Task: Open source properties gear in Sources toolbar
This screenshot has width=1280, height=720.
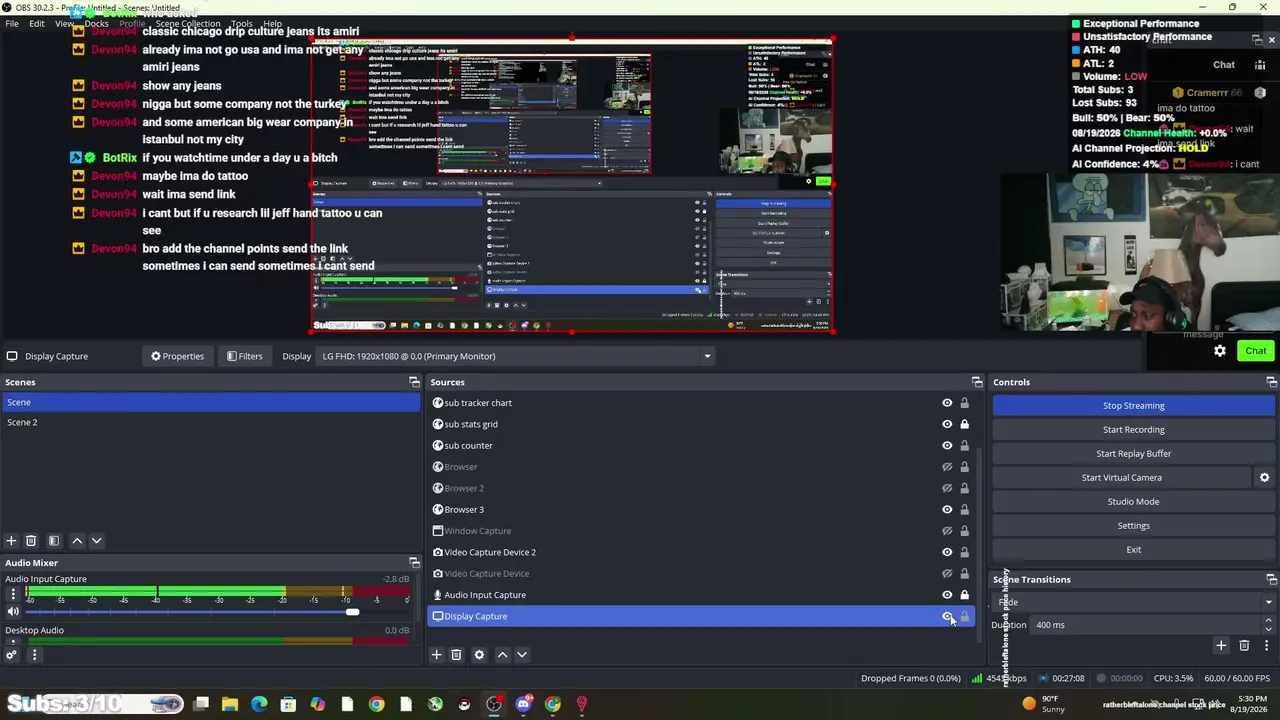Action: (x=479, y=655)
